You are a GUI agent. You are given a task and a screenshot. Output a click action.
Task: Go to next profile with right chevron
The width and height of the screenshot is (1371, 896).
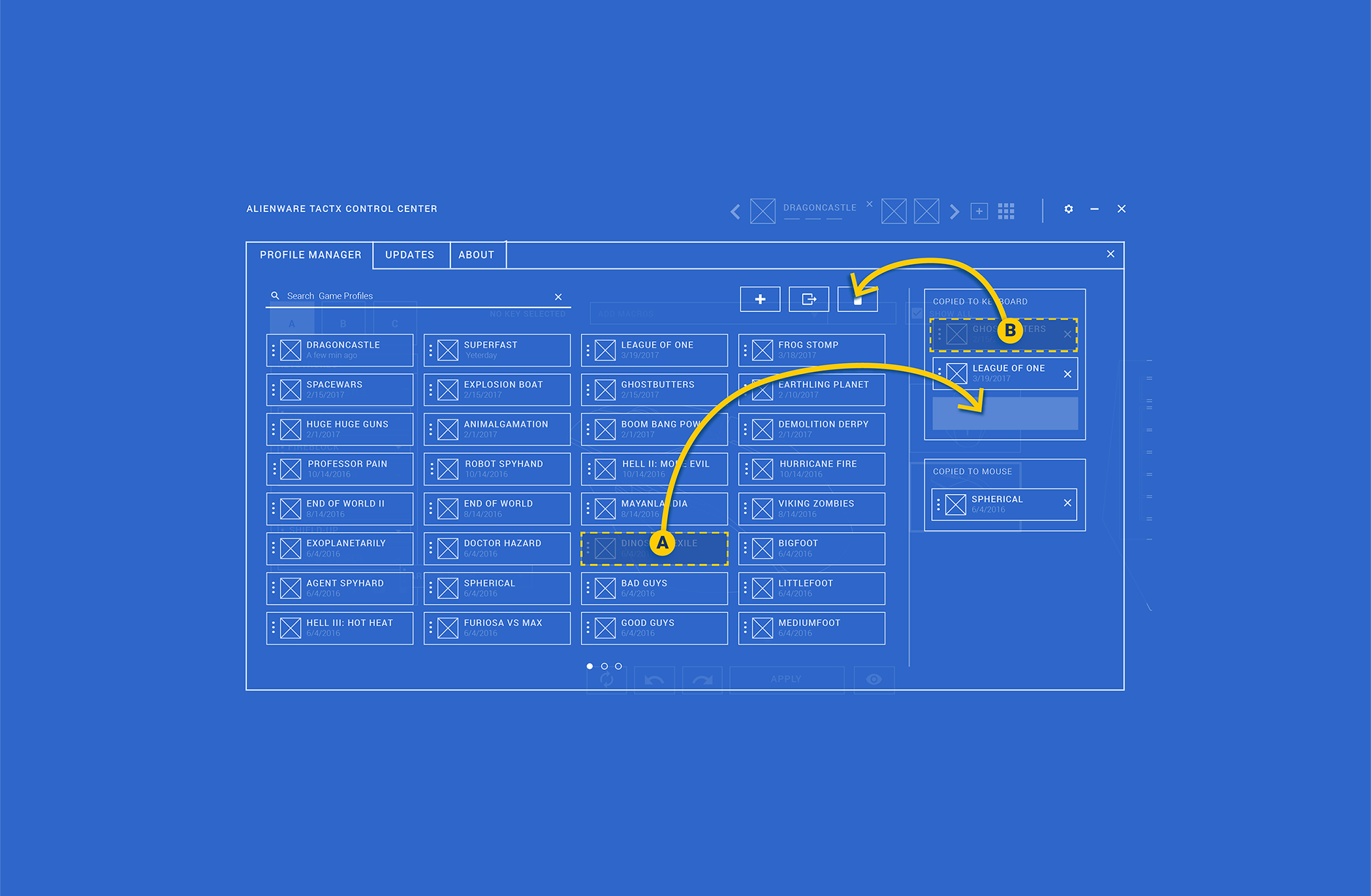point(954,211)
